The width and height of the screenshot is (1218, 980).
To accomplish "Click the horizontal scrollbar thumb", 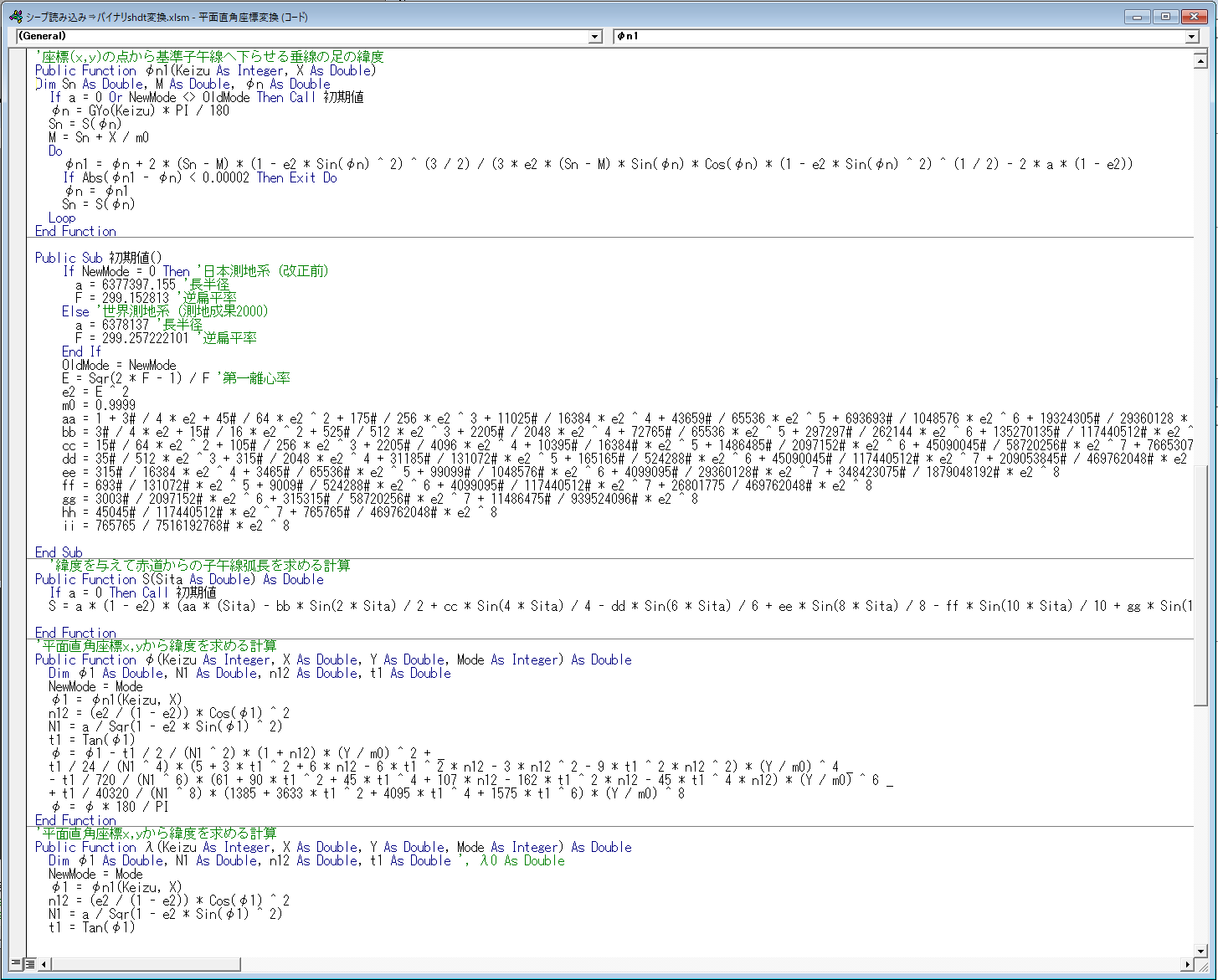I will click(146, 964).
